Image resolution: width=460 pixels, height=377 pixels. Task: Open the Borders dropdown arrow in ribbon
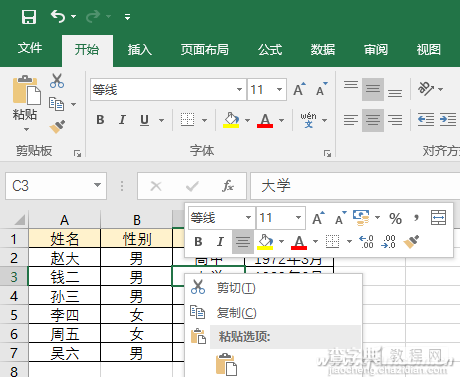click(x=204, y=120)
